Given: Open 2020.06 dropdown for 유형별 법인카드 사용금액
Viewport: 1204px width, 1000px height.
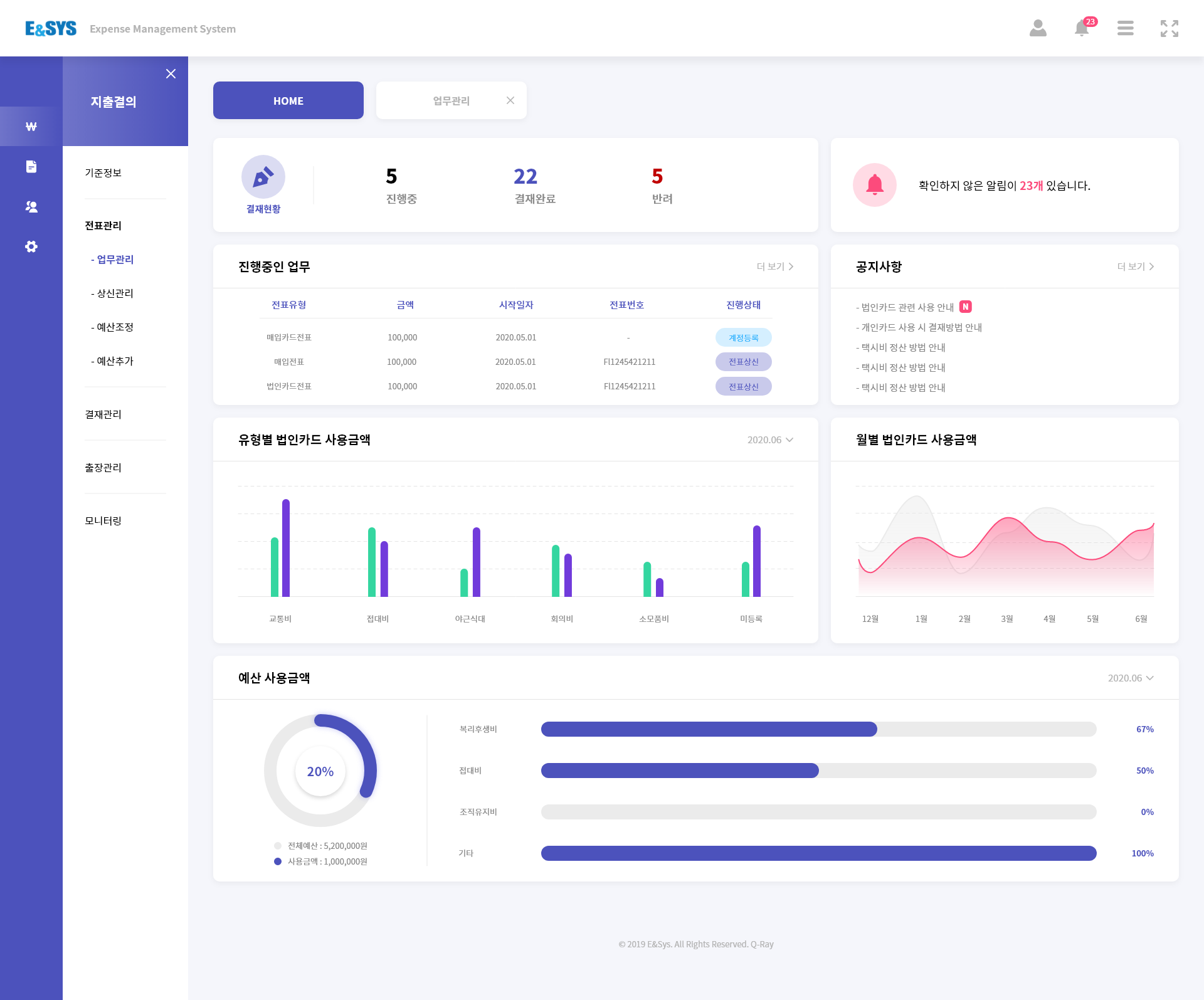Looking at the screenshot, I should [x=770, y=440].
